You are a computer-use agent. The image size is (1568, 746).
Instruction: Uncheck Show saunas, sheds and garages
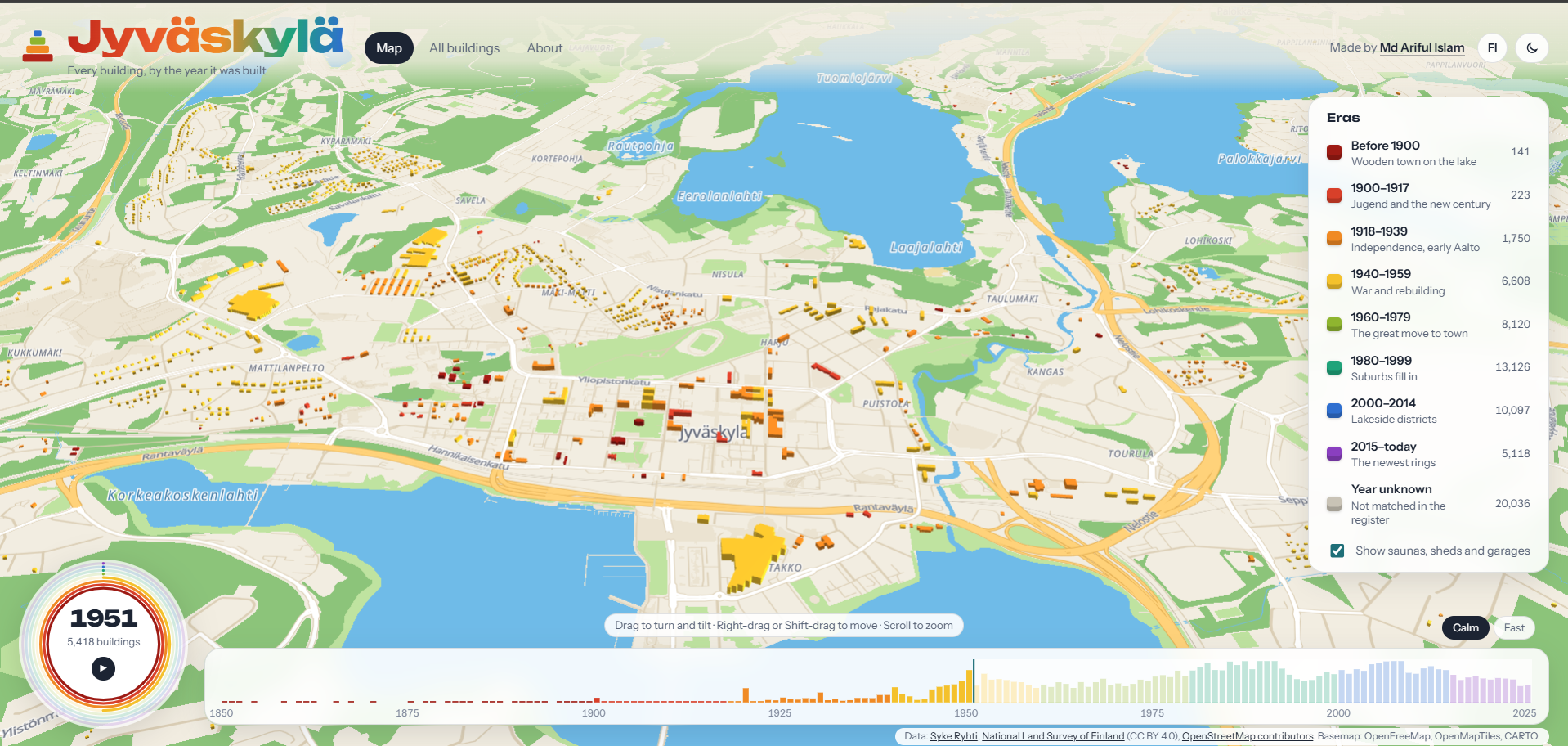(1337, 551)
